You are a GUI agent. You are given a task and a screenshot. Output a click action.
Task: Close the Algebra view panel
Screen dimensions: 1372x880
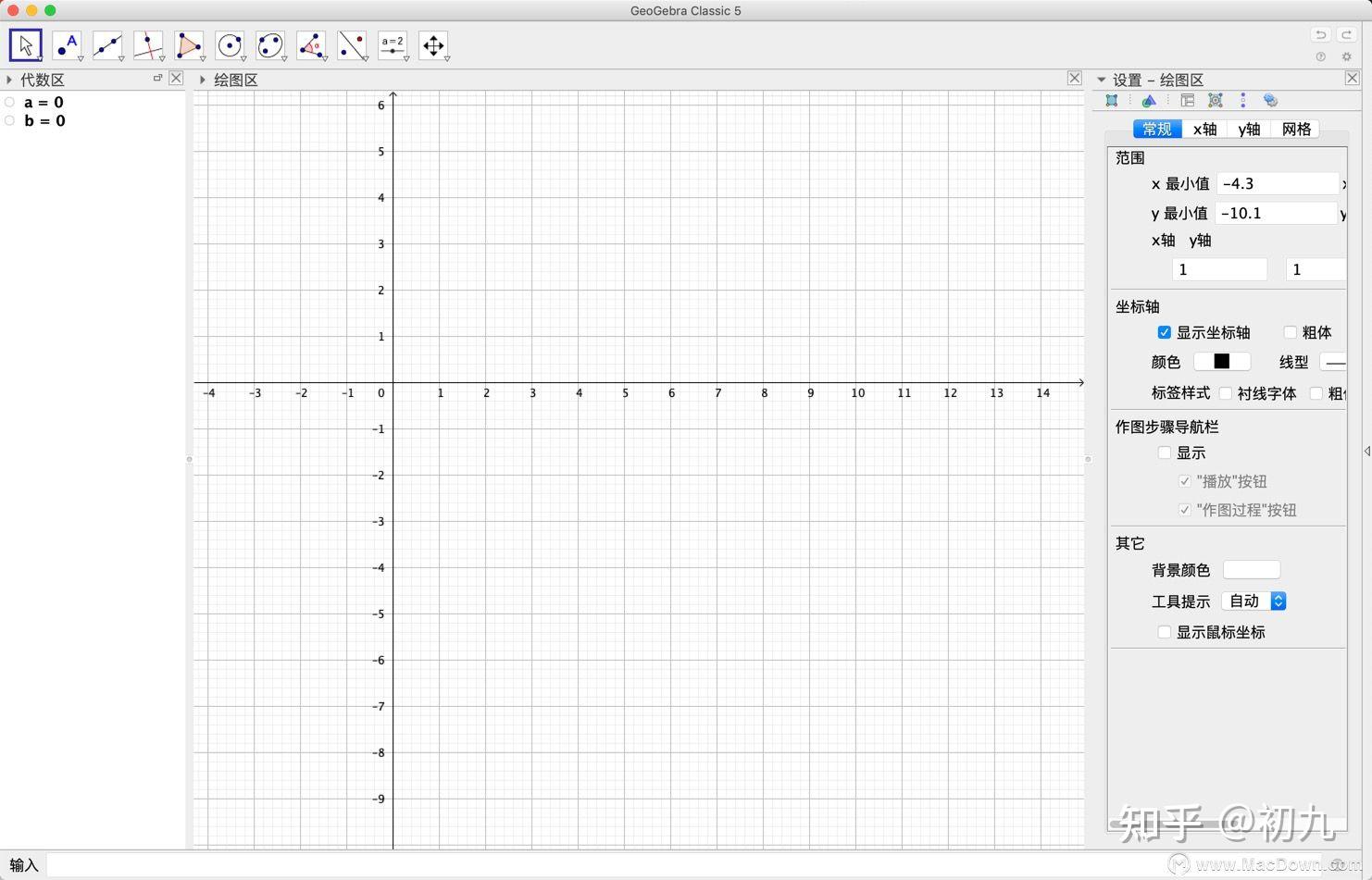tap(176, 78)
